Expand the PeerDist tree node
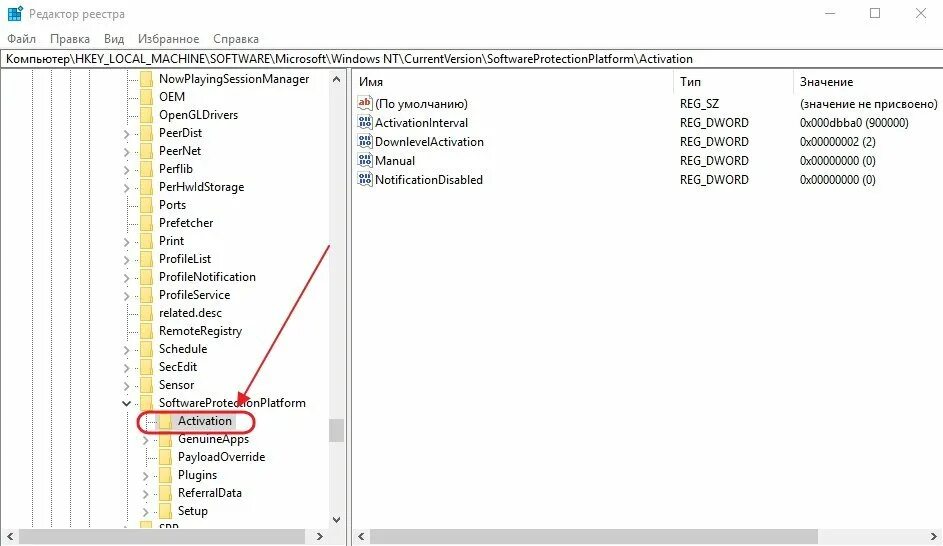The width and height of the screenshot is (943, 546). point(126,134)
